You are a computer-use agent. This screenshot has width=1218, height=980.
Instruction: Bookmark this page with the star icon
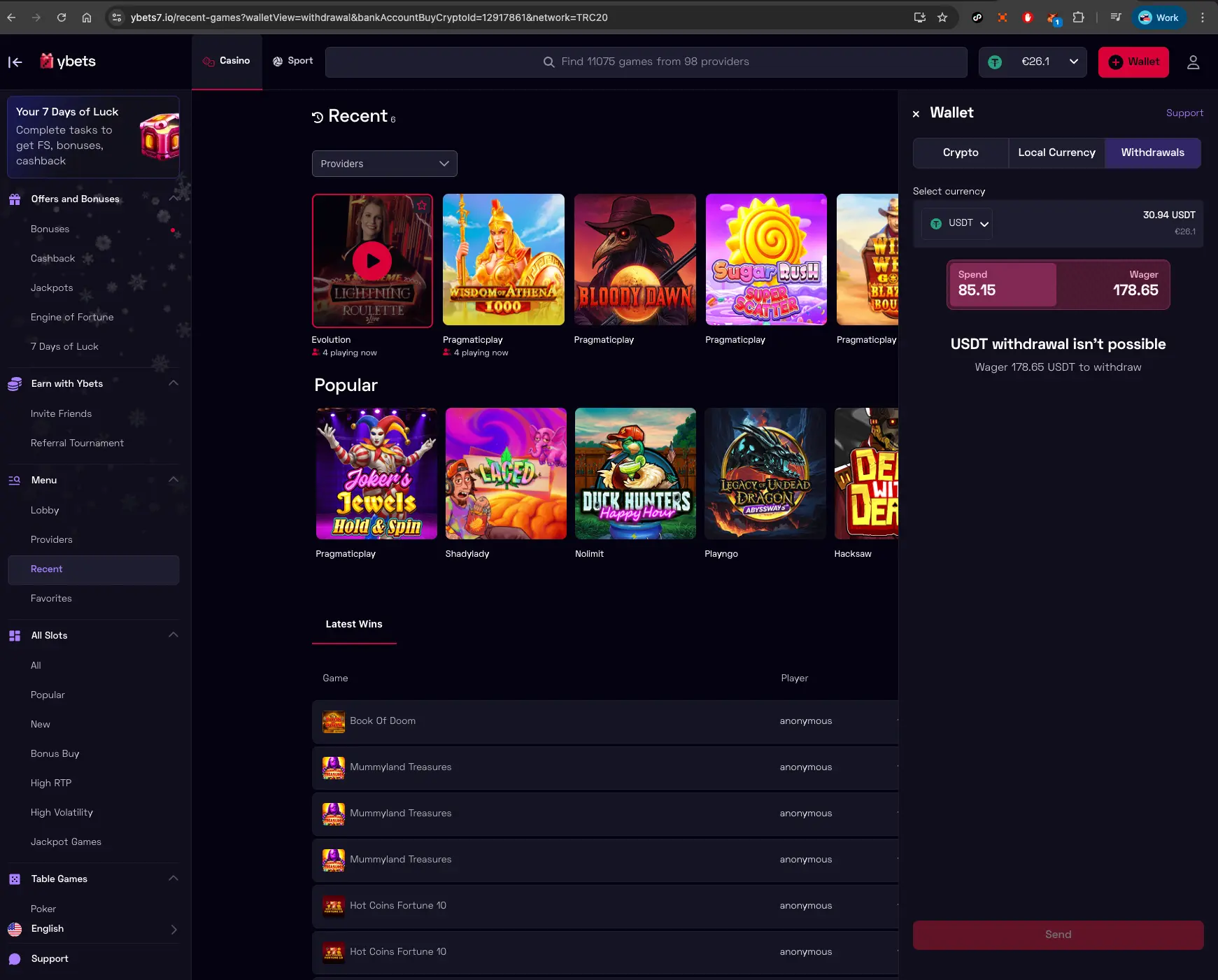(942, 17)
